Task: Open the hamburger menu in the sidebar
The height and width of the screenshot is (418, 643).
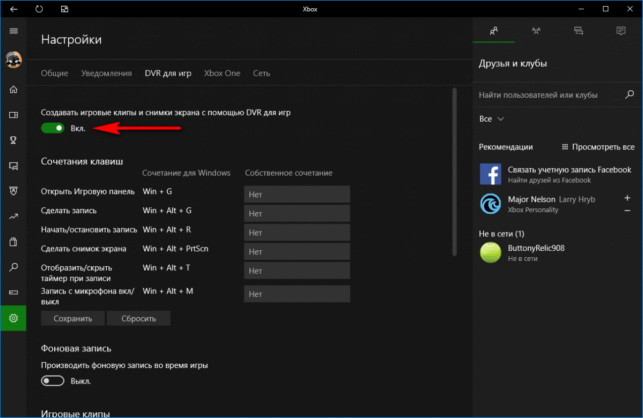Action: tap(14, 31)
